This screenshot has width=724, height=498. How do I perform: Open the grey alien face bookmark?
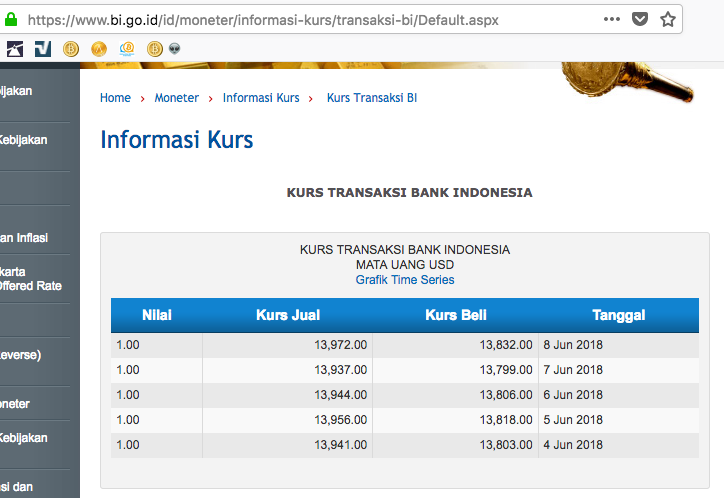click(175, 48)
